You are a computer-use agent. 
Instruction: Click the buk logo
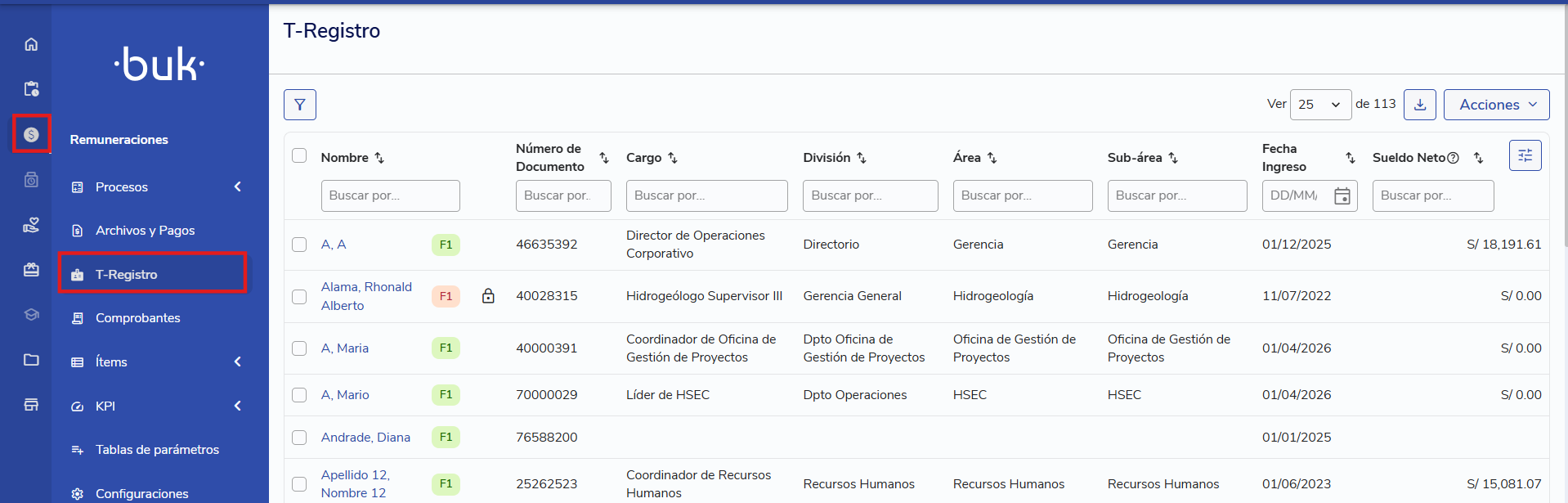159,64
